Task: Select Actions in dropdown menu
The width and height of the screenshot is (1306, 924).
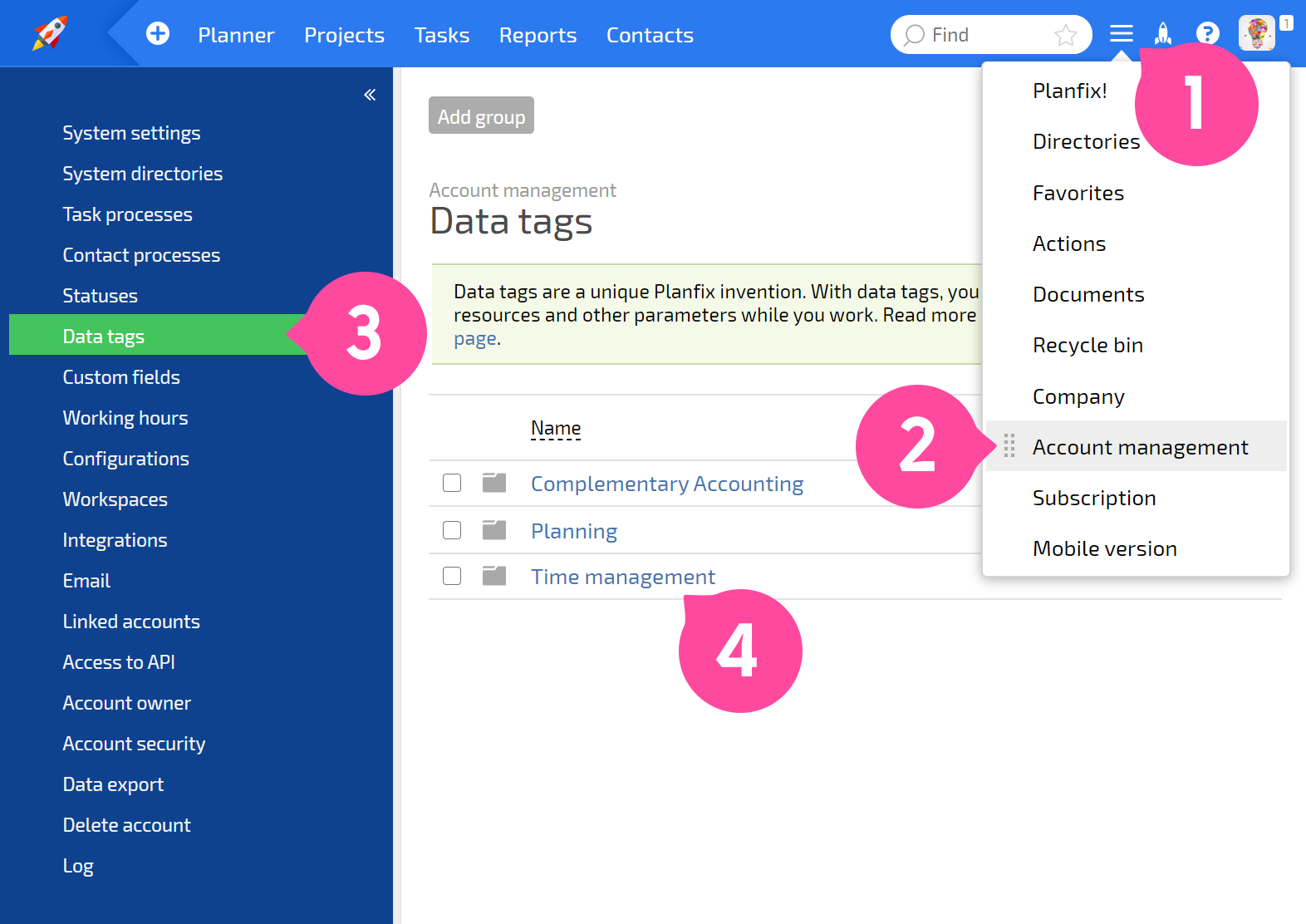Action: pos(1069,243)
